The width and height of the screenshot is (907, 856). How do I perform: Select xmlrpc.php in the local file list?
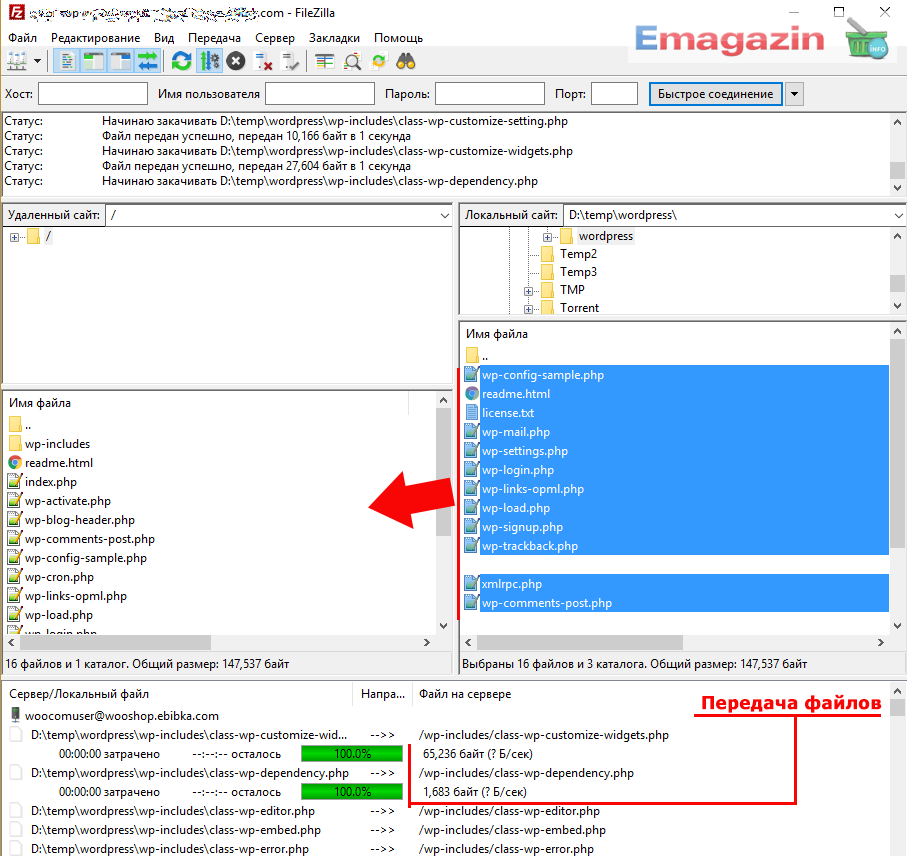pos(677,584)
